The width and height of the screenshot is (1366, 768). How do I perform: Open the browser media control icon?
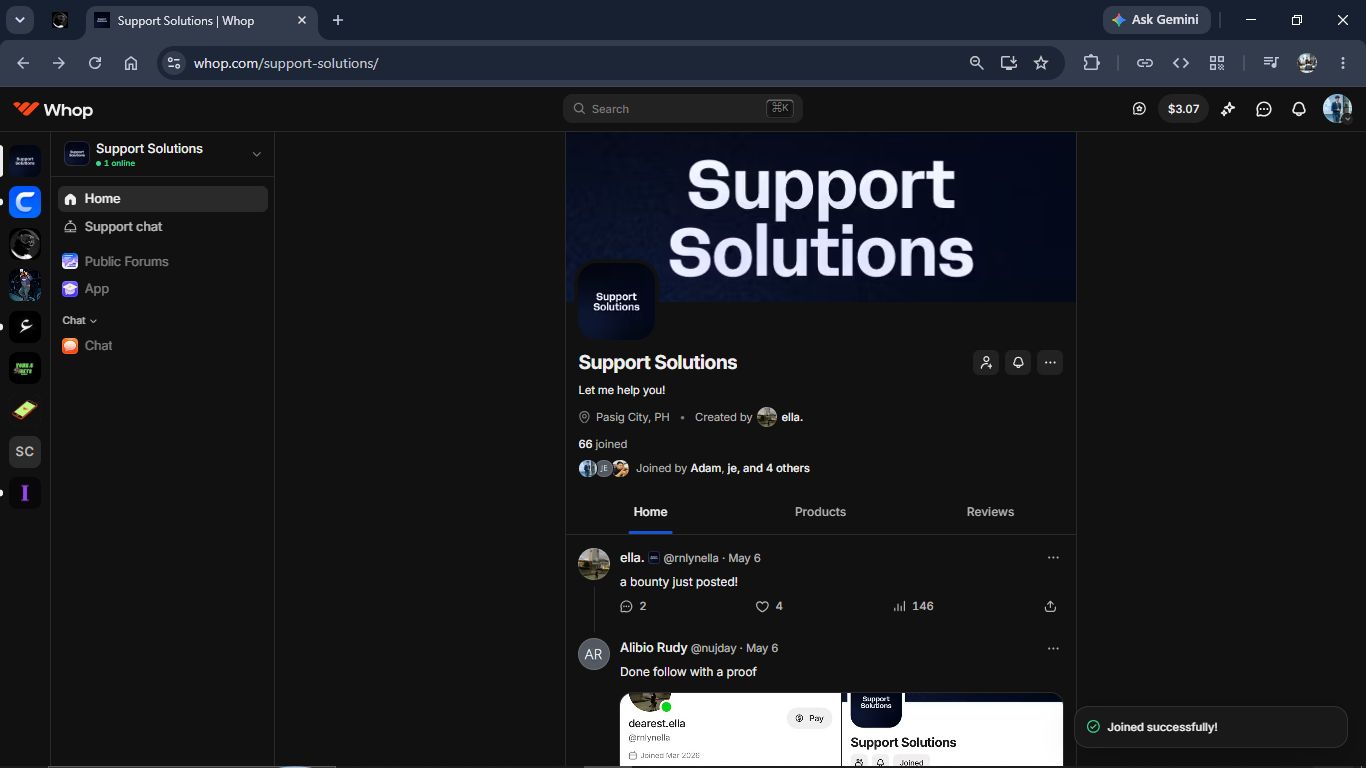click(1271, 63)
